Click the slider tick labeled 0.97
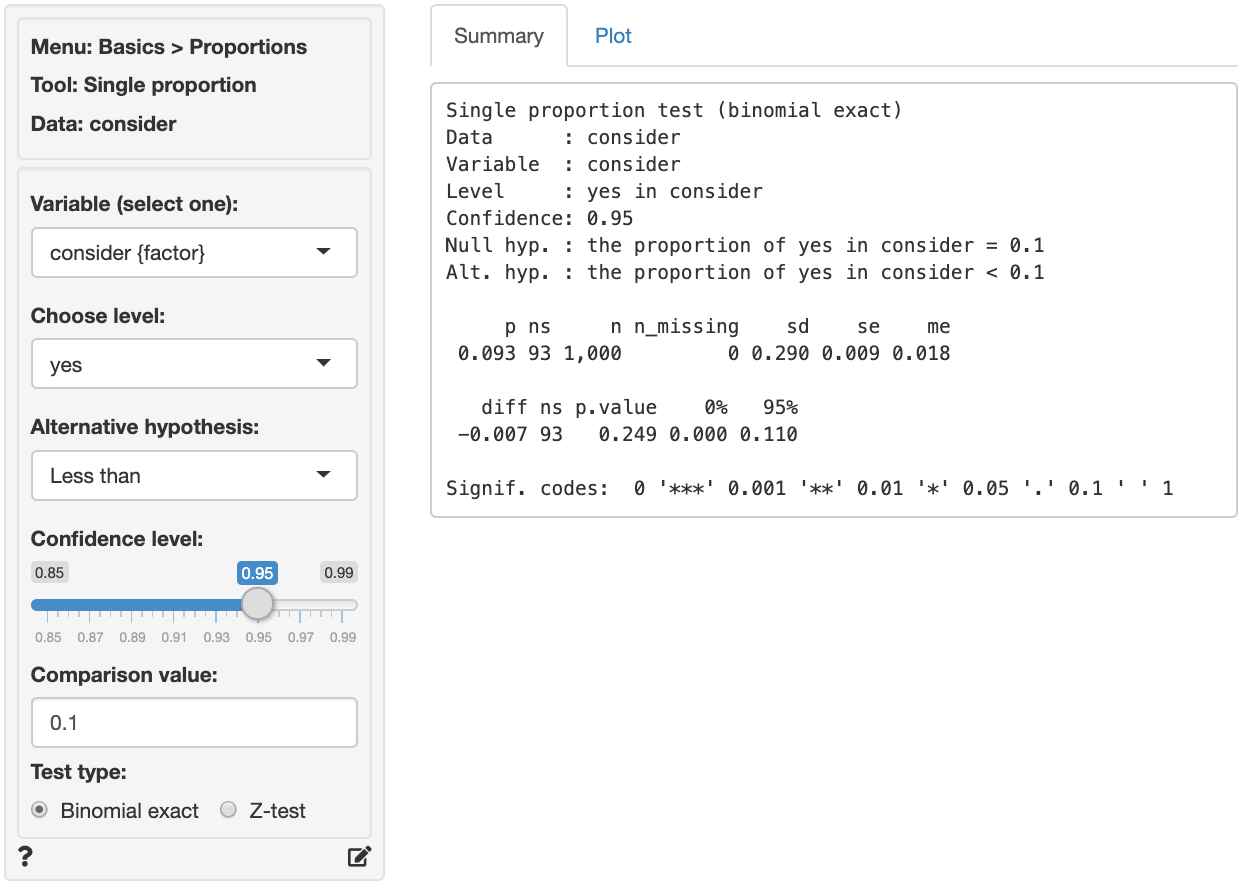 300,638
